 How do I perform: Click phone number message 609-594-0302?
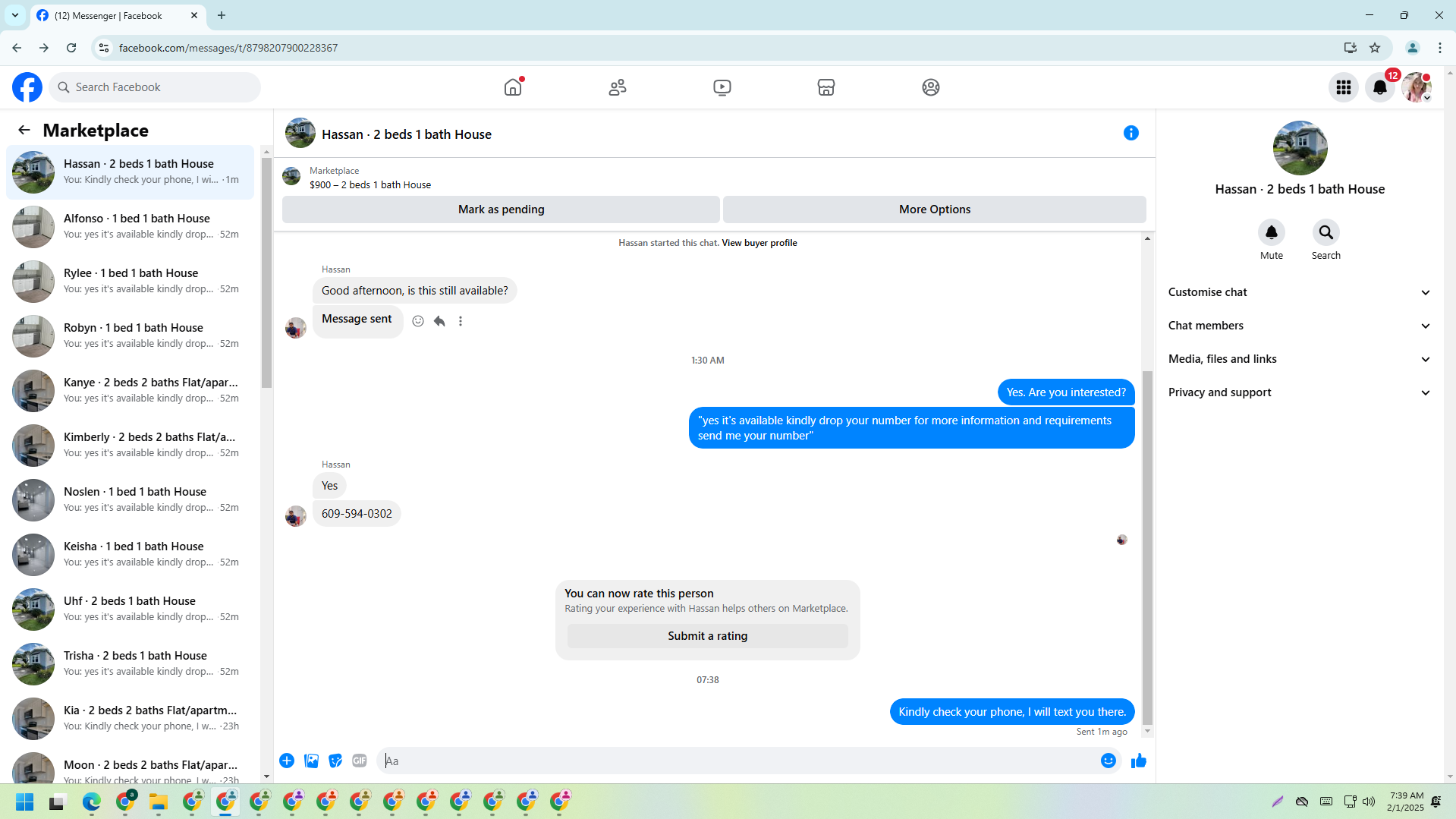point(357,514)
